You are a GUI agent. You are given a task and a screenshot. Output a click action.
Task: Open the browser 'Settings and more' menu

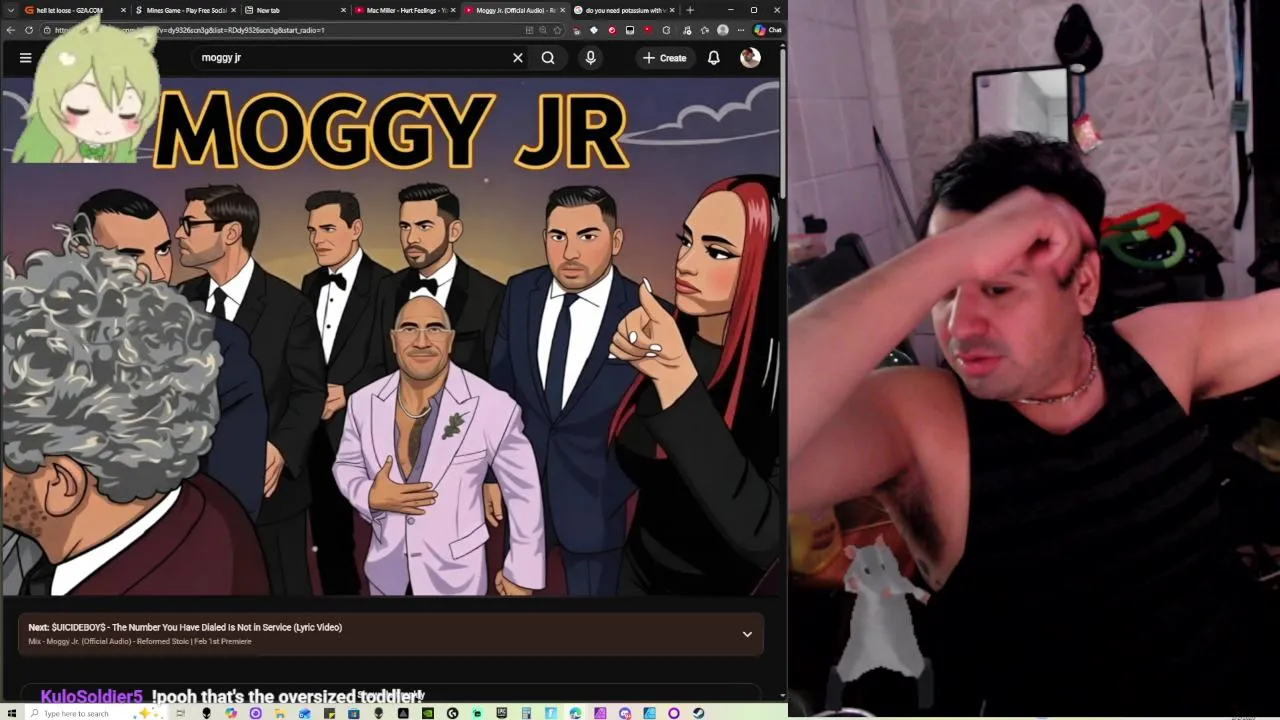(740, 30)
